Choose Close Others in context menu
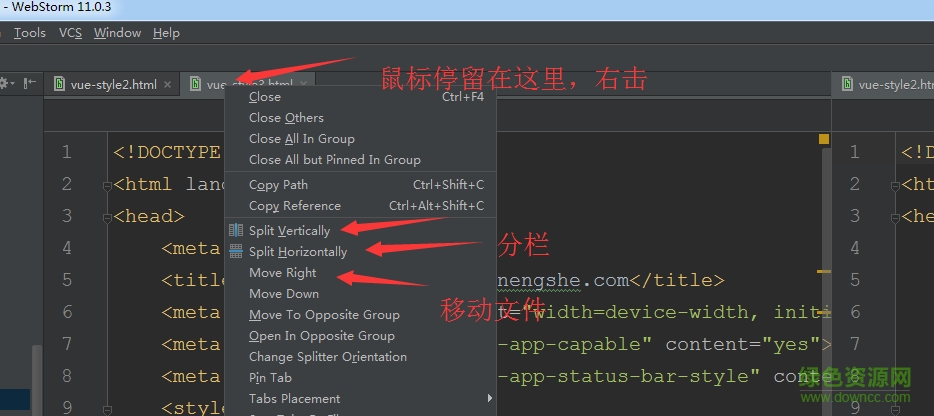 coord(360,117)
